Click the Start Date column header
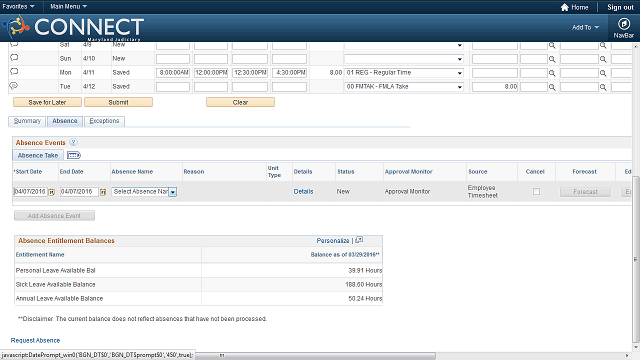640x360 pixels. (x=28, y=171)
